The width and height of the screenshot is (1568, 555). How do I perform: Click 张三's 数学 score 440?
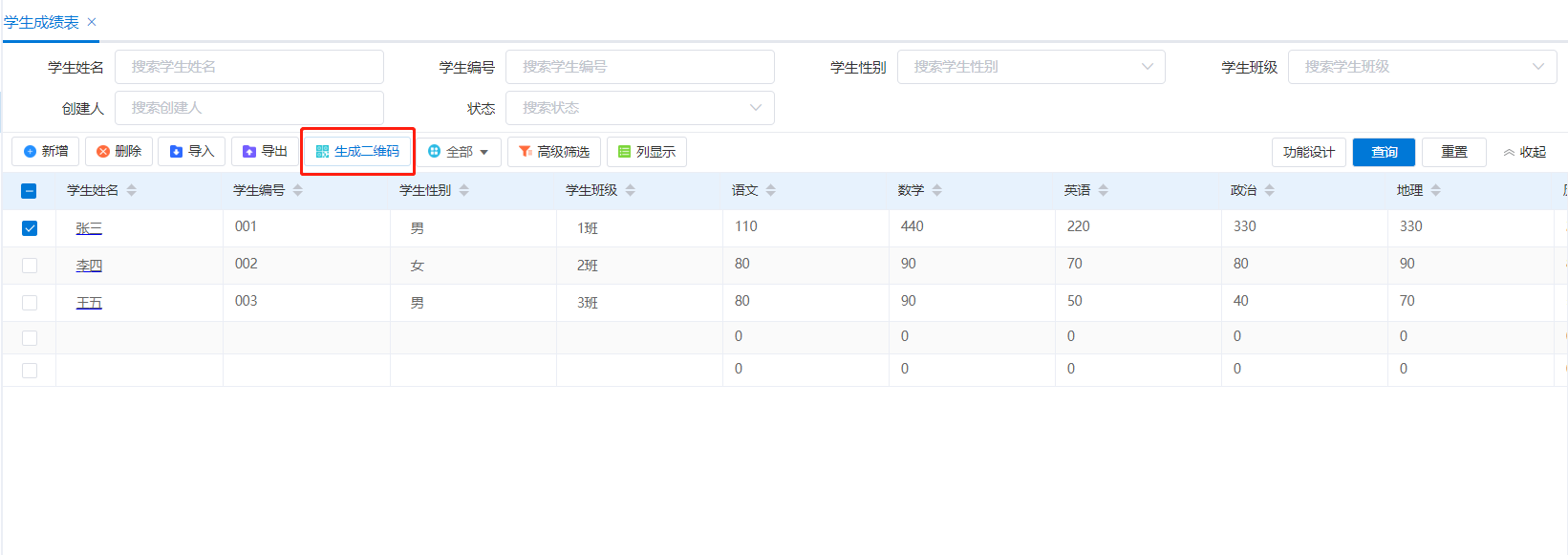(x=913, y=226)
